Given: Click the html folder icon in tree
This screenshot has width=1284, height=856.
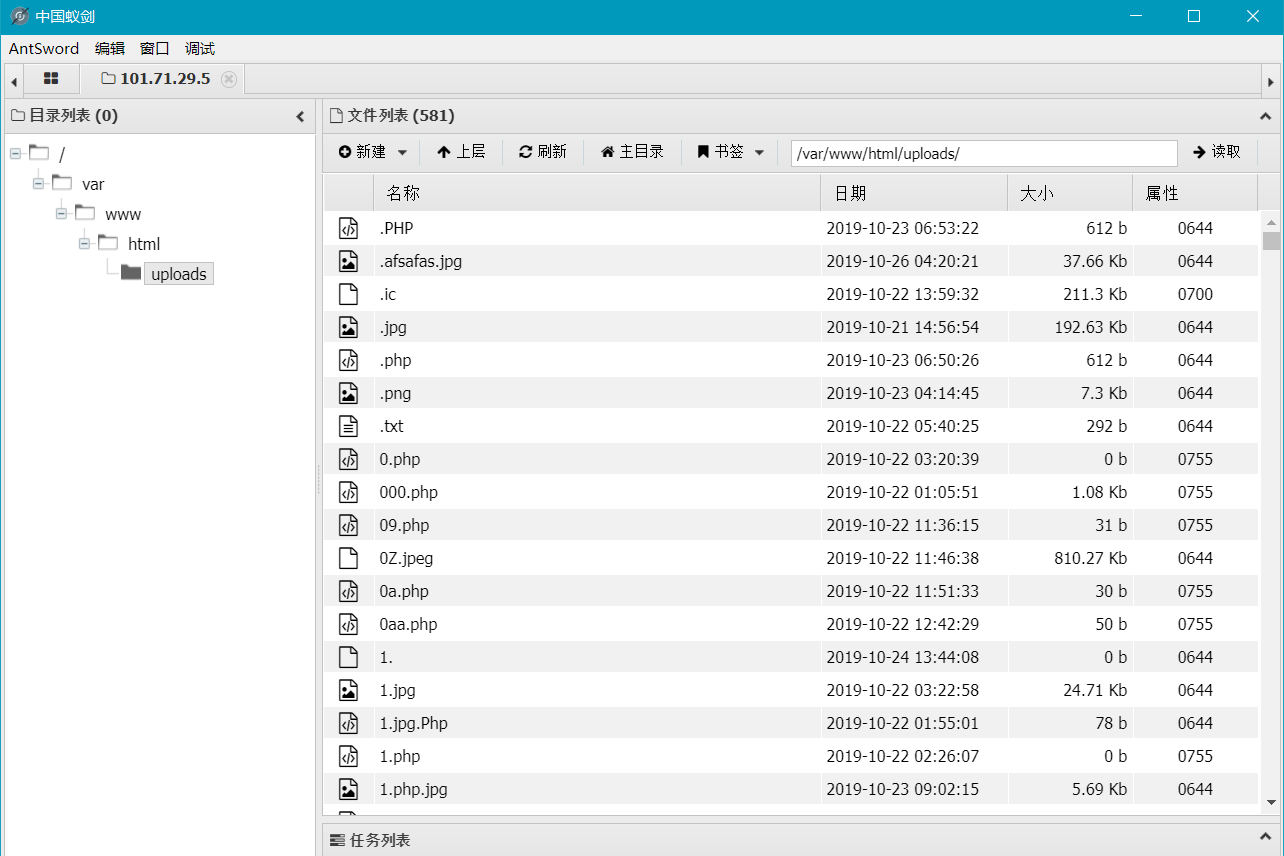Looking at the screenshot, I should [x=108, y=243].
